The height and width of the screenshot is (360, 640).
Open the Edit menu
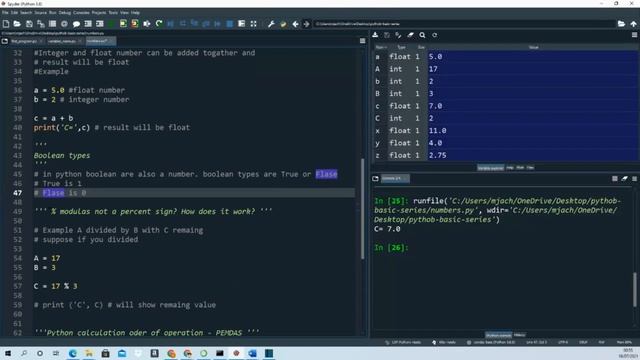[15, 13]
